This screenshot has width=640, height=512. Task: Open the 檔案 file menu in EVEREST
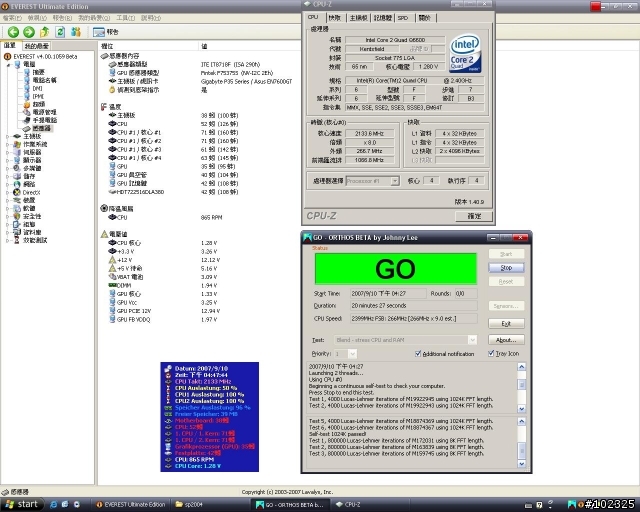(x=12, y=18)
